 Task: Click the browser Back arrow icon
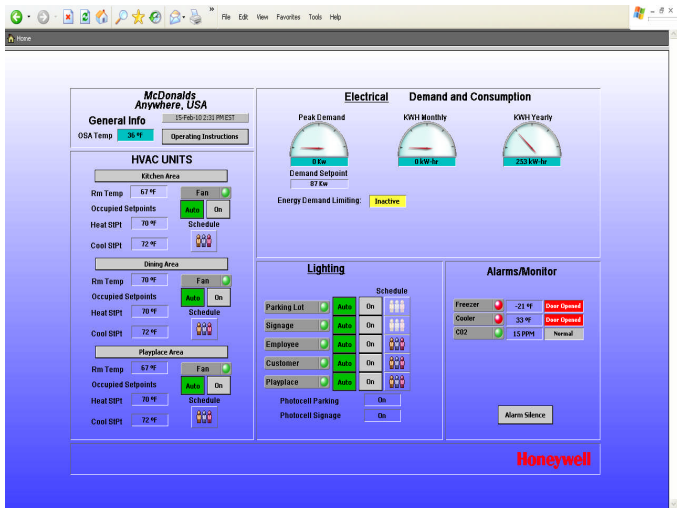tap(16, 17)
